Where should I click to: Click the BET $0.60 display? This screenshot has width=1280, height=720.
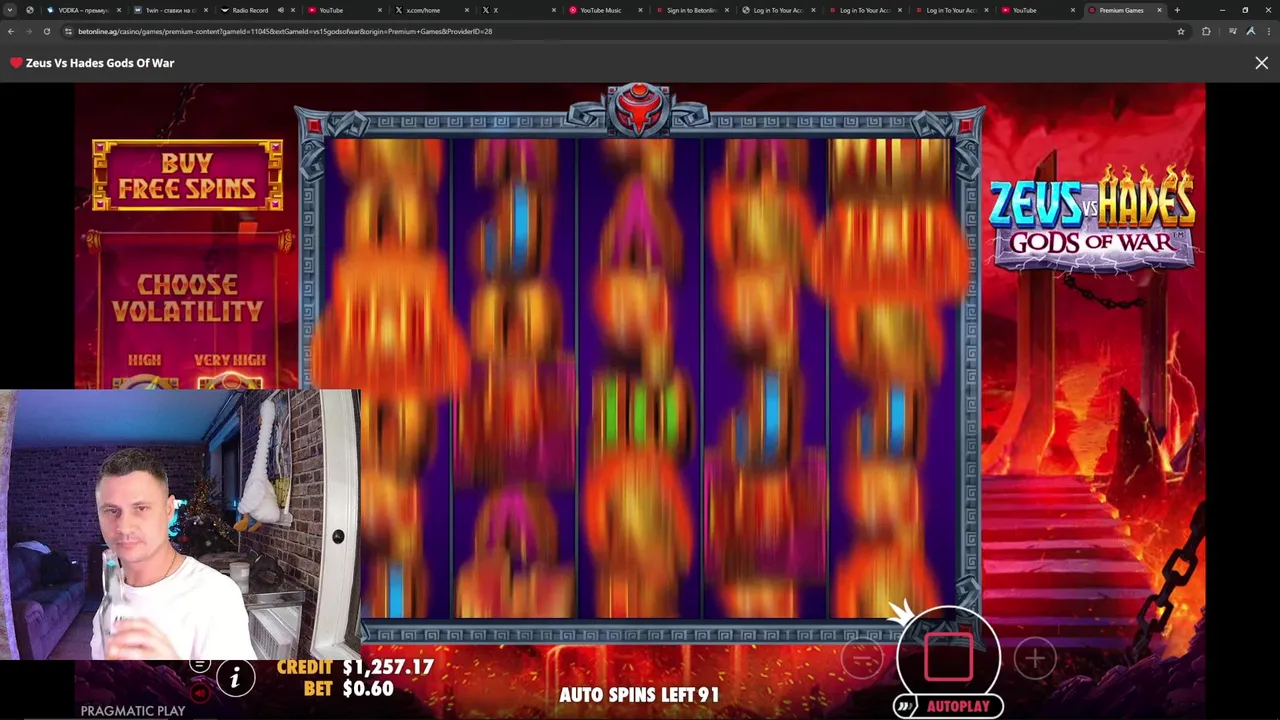point(348,689)
